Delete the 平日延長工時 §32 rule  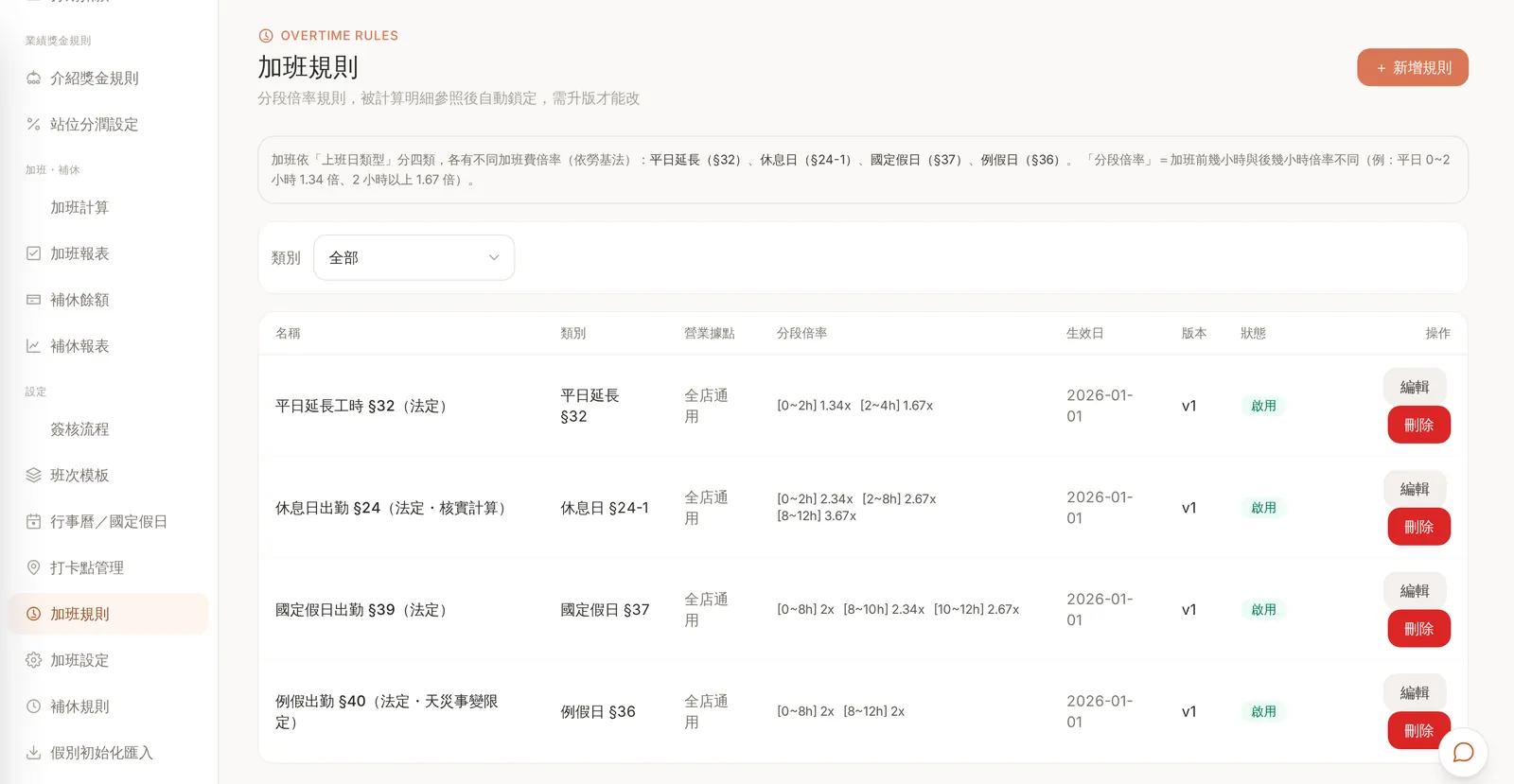pos(1418,425)
